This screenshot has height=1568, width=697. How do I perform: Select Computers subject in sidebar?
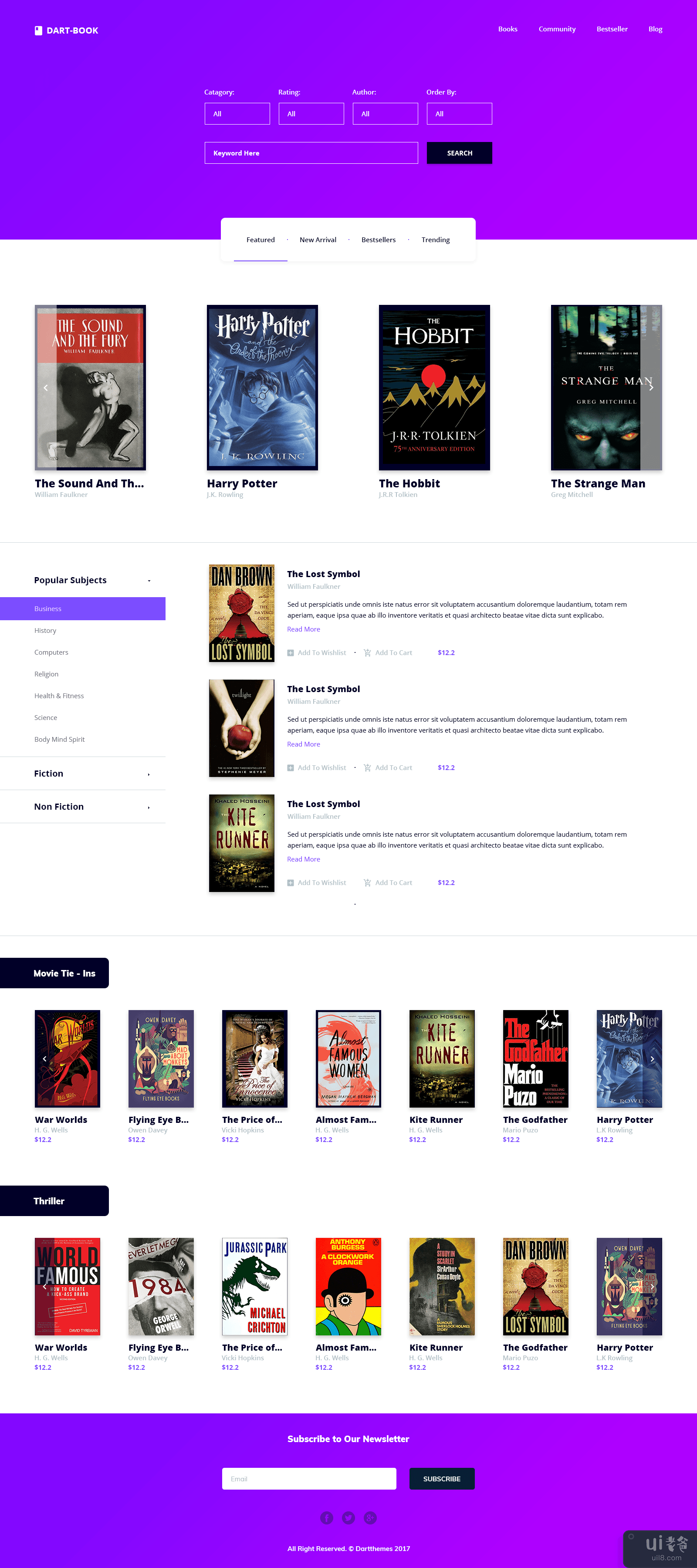pyautogui.click(x=51, y=652)
